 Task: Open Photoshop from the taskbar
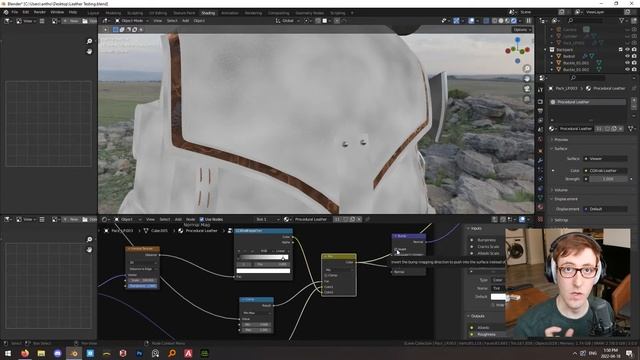click(x=139, y=353)
